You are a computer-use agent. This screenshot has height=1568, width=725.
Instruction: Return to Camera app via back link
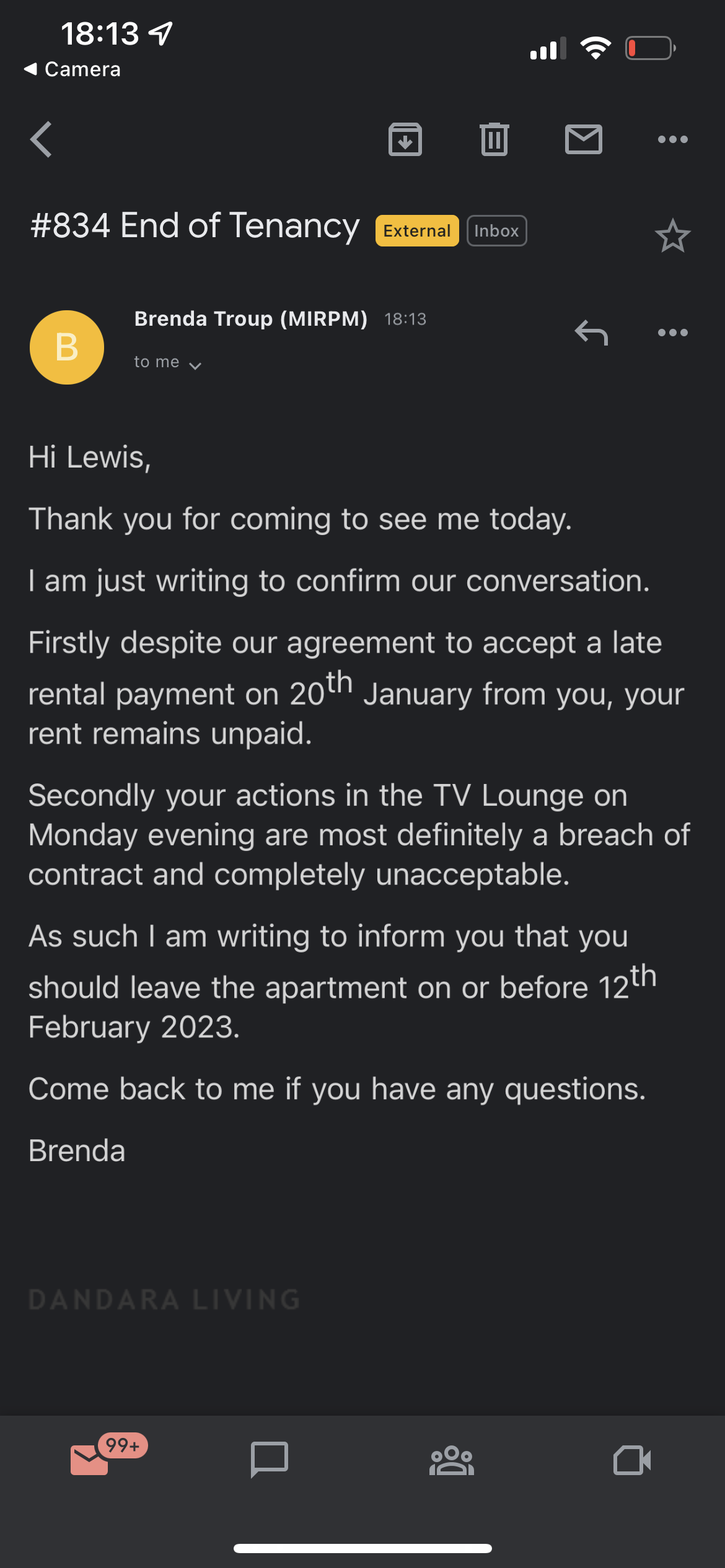click(x=72, y=69)
